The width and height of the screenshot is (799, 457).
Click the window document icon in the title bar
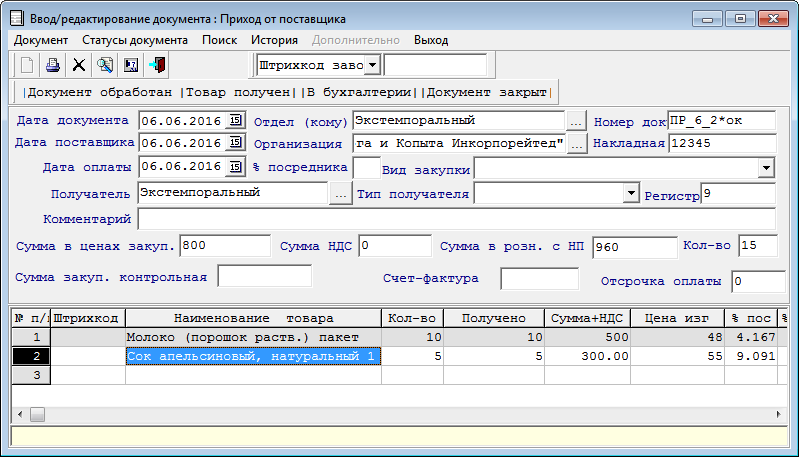[17, 18]
